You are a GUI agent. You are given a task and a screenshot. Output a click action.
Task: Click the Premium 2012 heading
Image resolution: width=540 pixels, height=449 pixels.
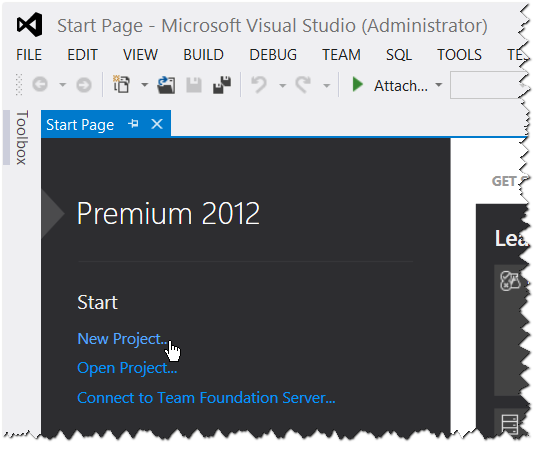tap(168, 213)
